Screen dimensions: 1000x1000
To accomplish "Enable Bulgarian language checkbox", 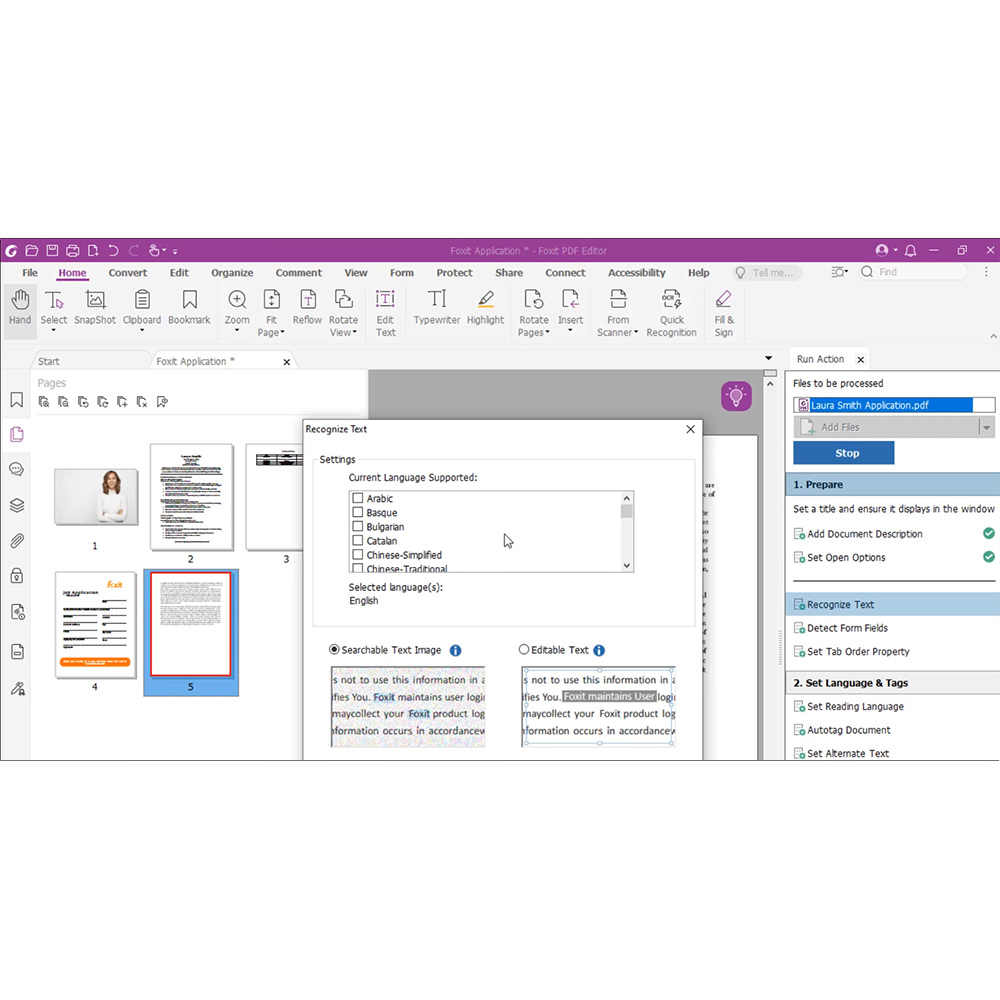I will 358,526.
